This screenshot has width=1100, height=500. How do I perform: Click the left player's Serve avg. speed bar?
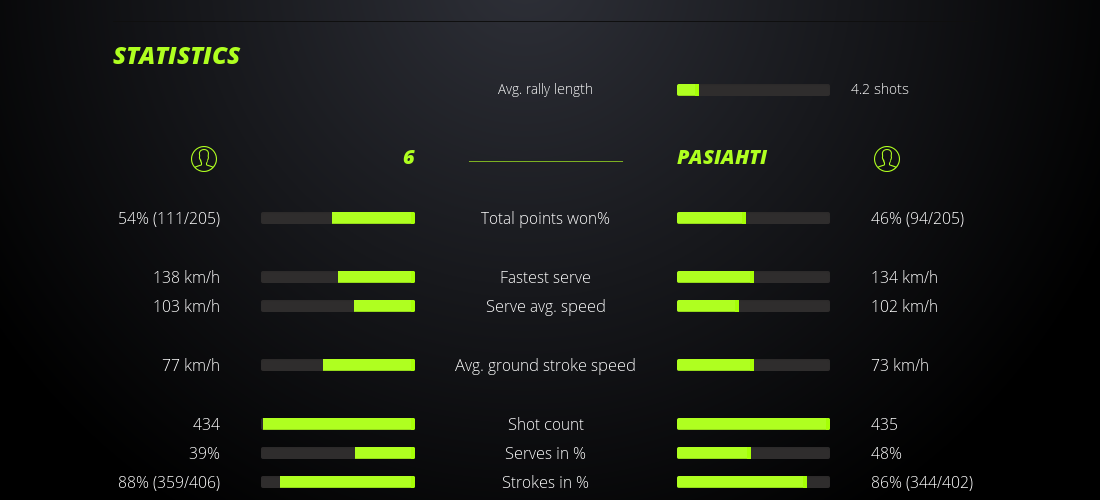point(338,306)
